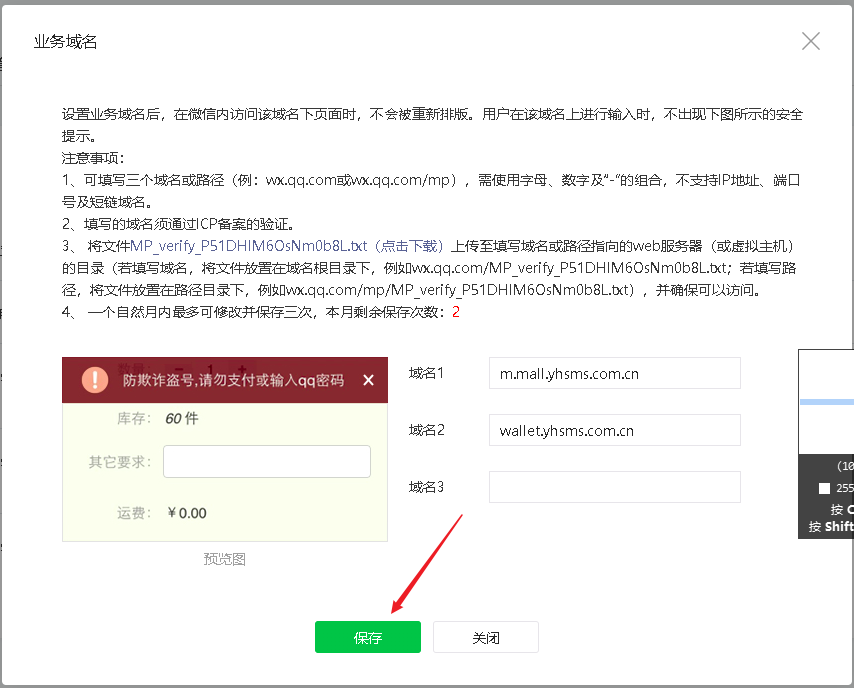The image size is (854, 688).
Task: Click the 域名1 label
Action: pyautogui.click(x=426, y=373)
